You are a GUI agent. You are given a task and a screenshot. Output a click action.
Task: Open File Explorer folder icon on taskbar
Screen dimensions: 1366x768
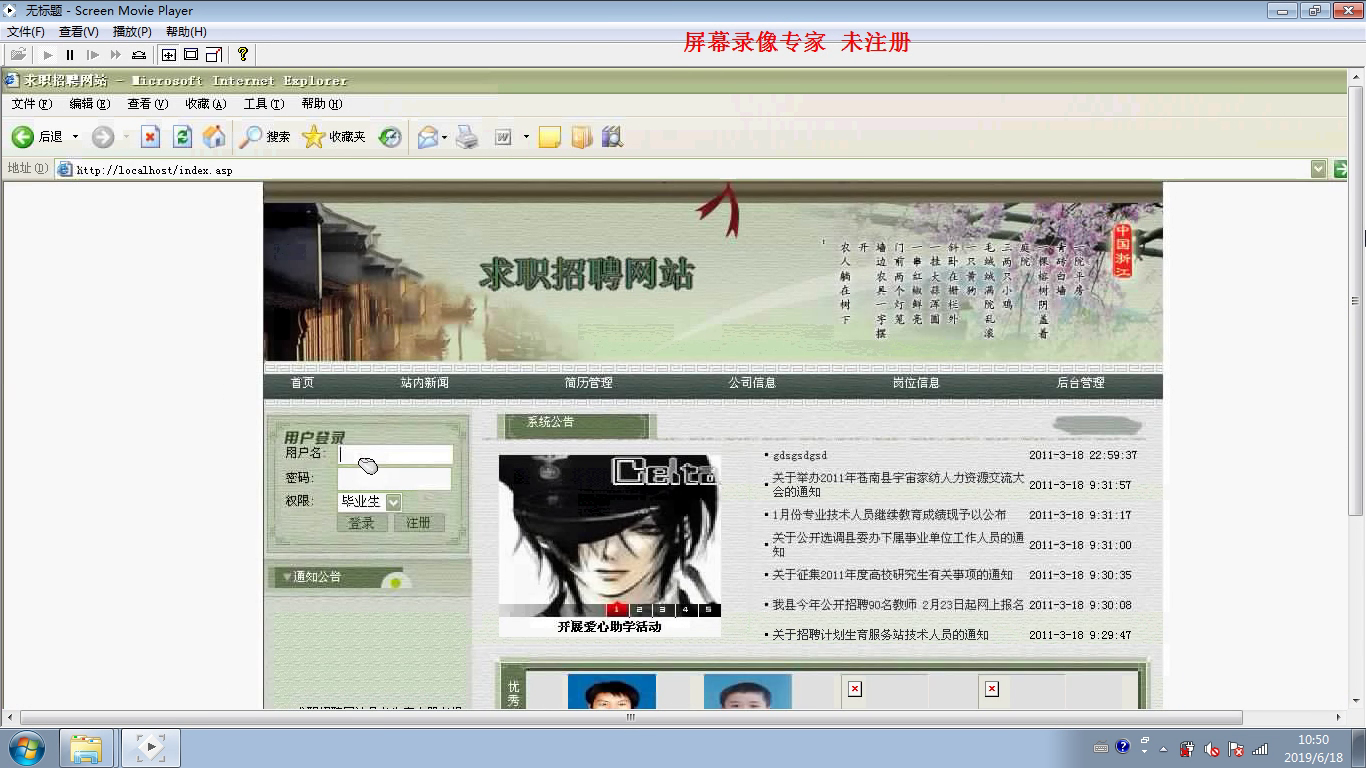click(86, 748)
